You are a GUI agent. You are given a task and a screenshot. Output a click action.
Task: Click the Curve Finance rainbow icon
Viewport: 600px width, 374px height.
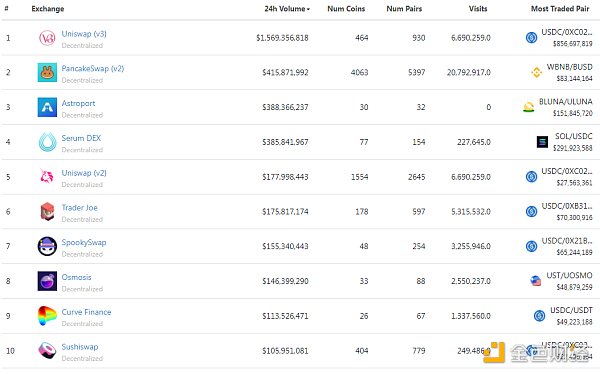pos(47,316)
